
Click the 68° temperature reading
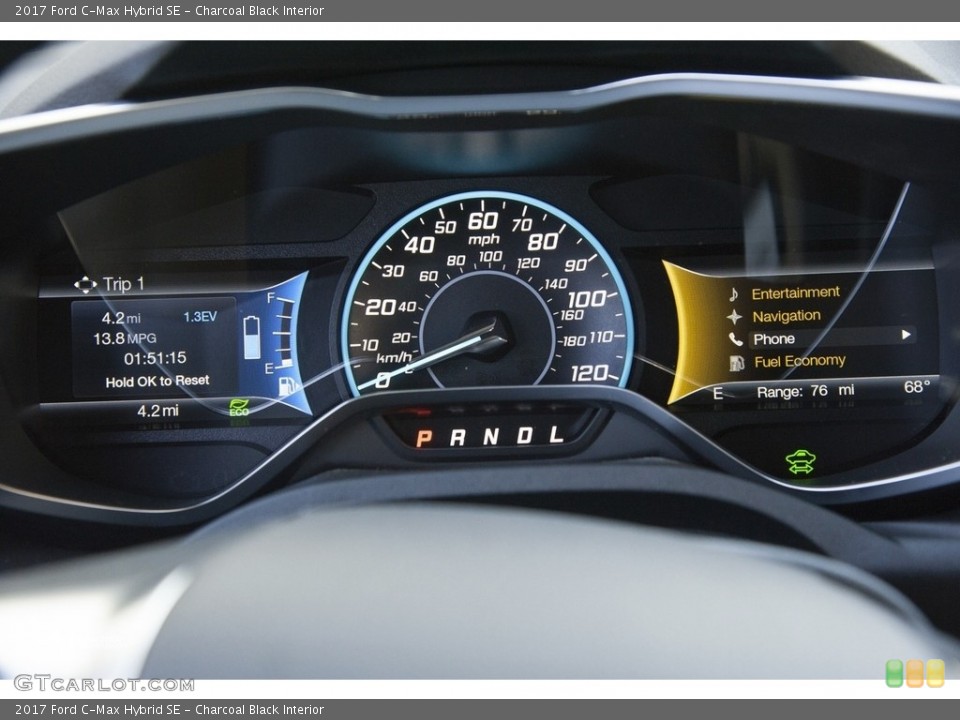917,387
